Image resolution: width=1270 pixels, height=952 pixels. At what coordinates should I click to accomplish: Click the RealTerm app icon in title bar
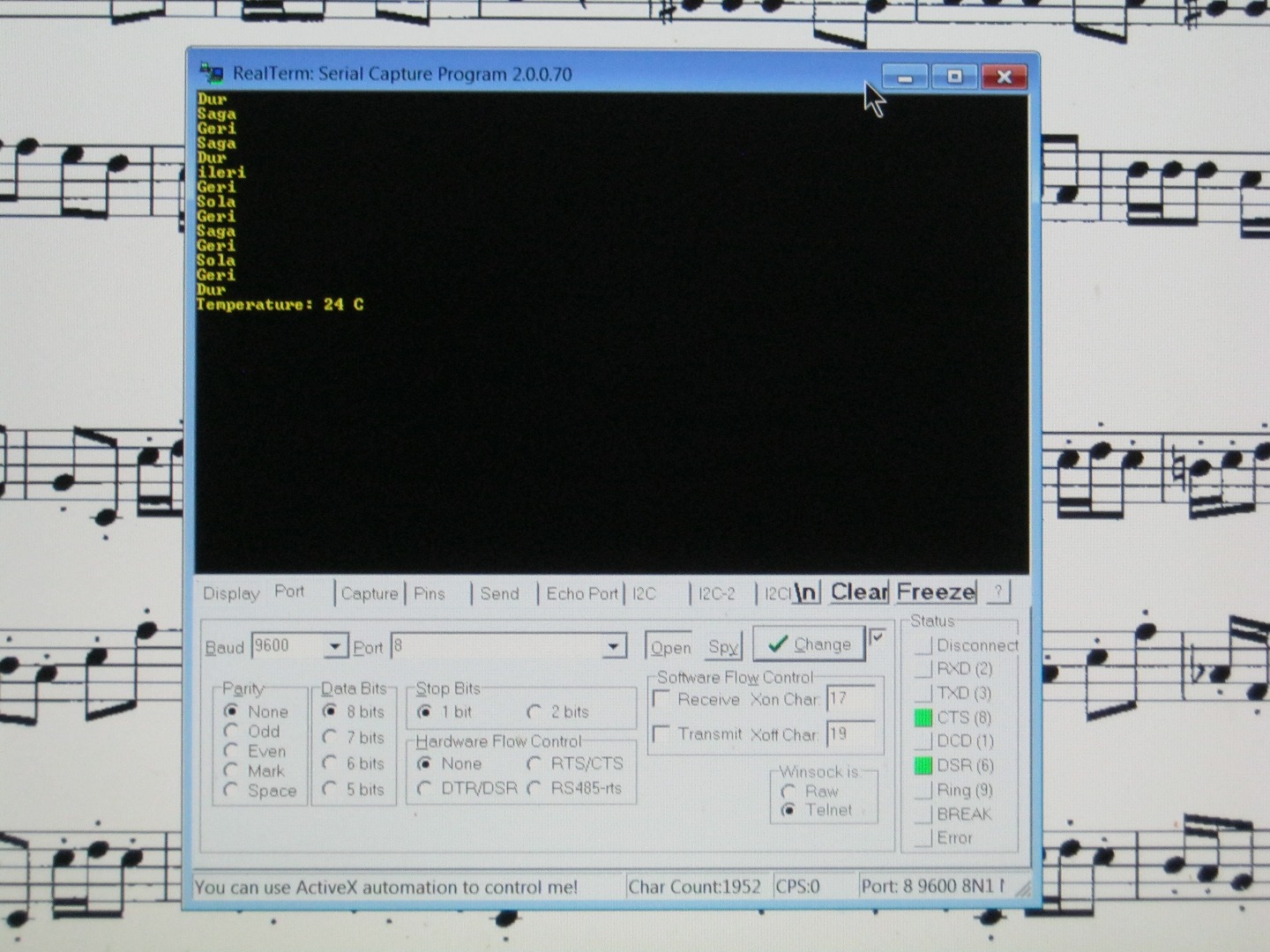212,73
